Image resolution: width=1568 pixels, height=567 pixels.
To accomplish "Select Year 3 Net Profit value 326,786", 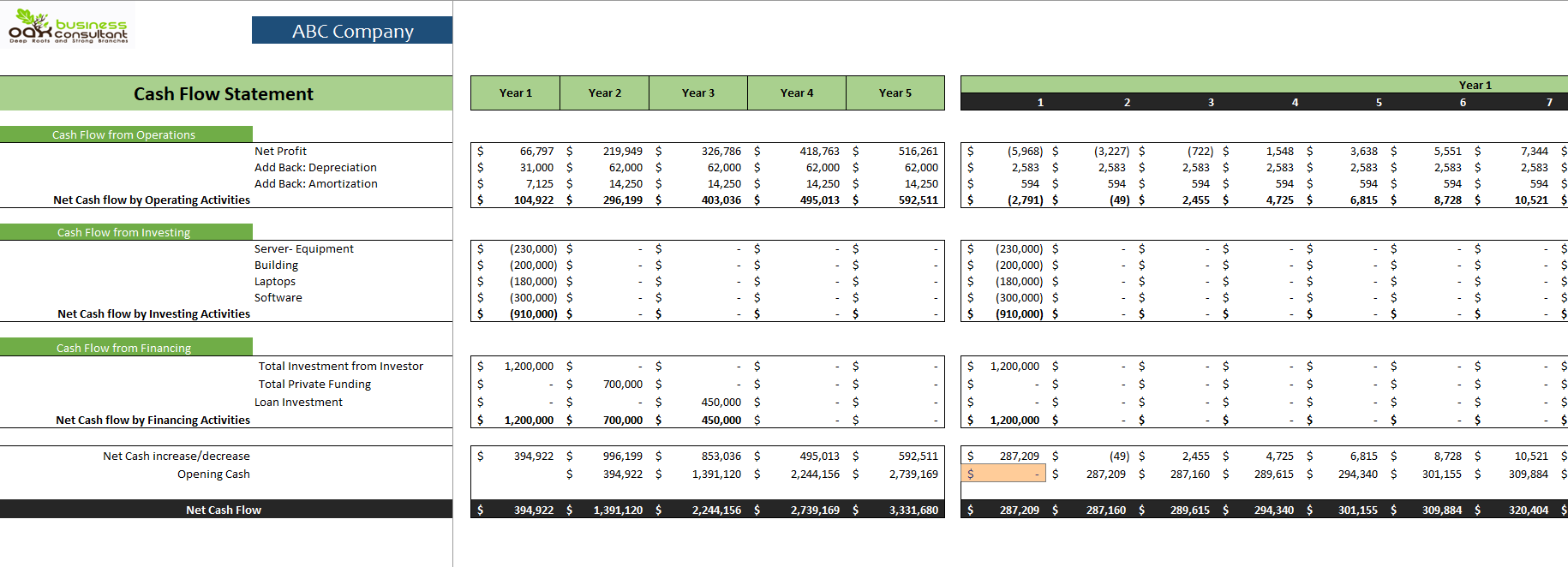I will (721, 151).
